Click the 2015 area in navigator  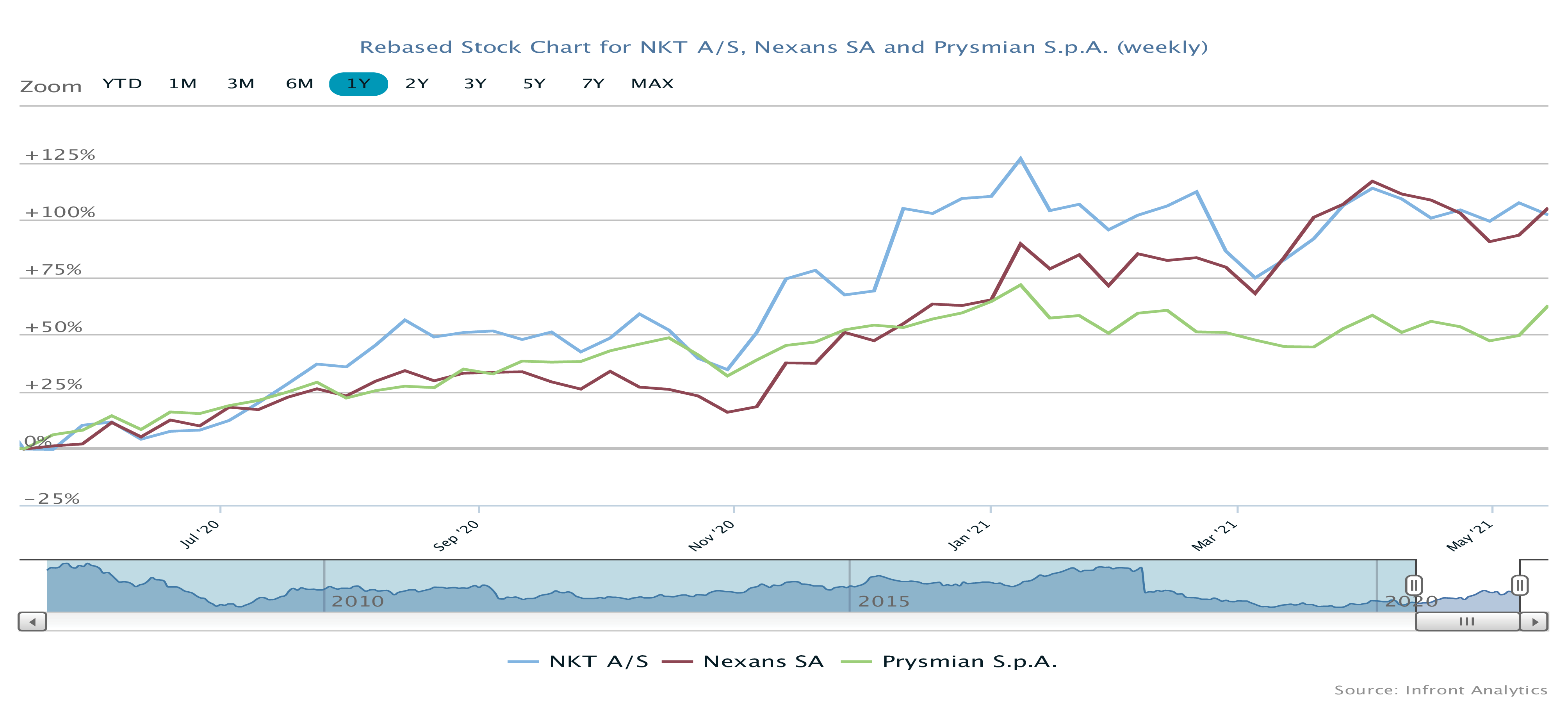[x=883, y=601]
